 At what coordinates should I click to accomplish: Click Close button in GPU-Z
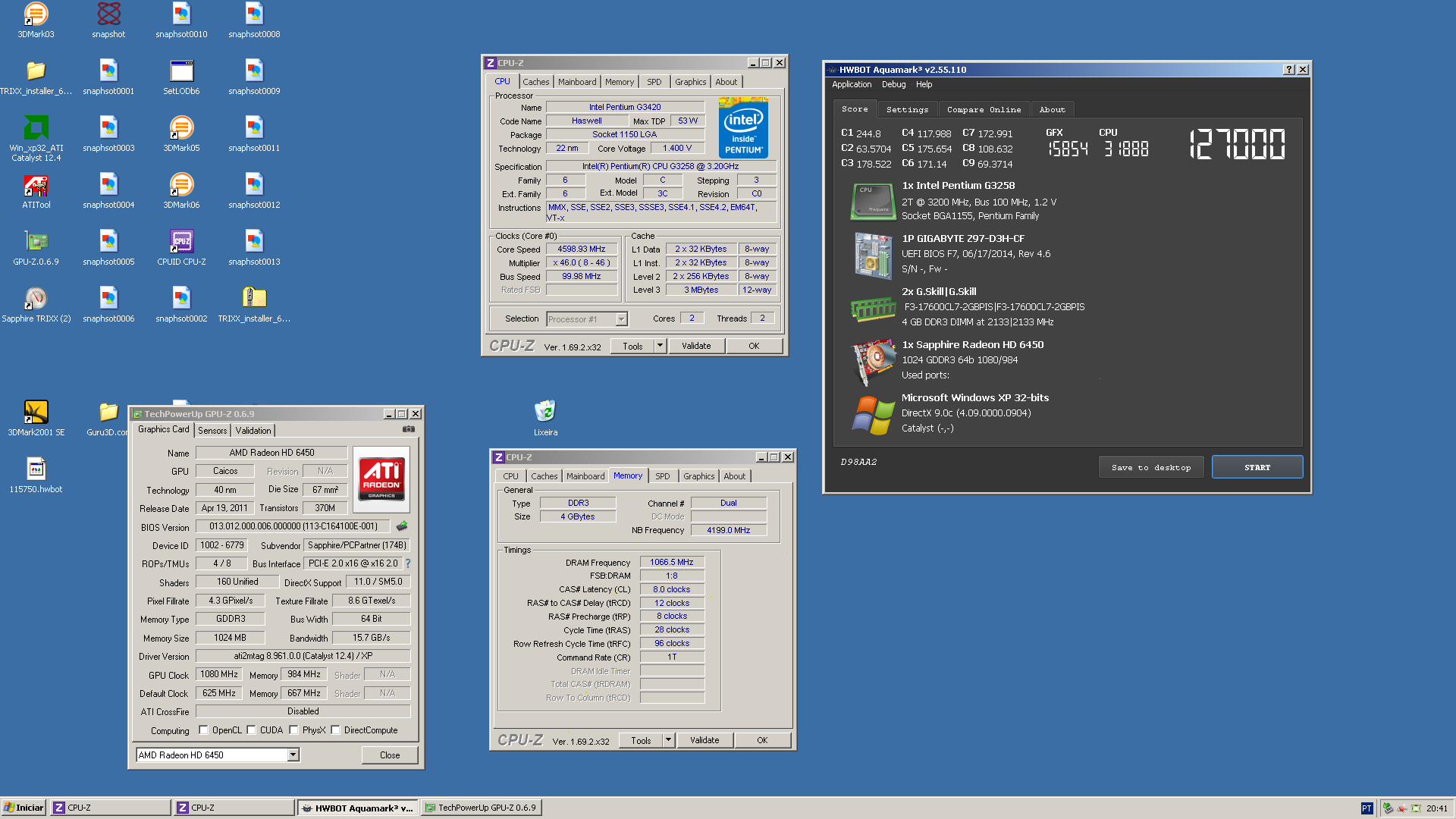pos(390,755)
